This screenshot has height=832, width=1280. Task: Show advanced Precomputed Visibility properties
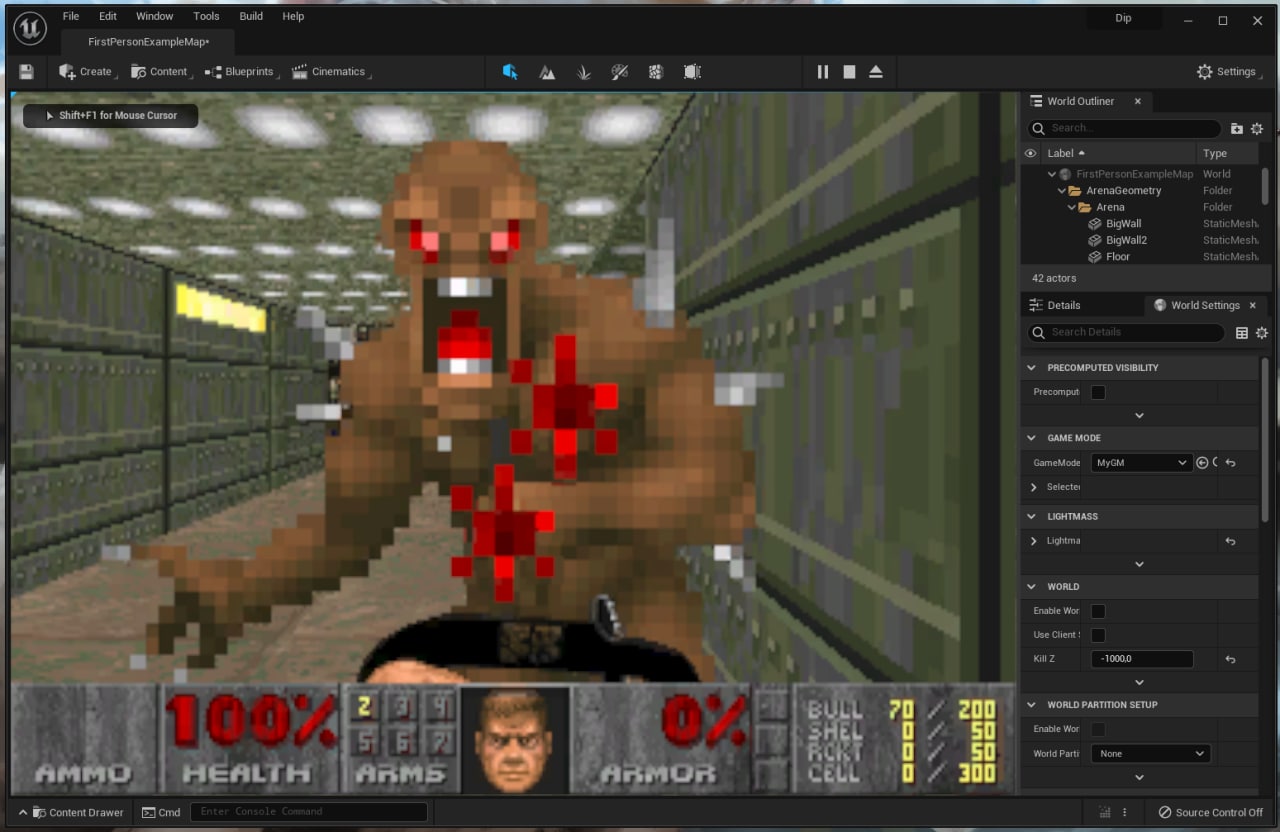[x=1139, y=415]
